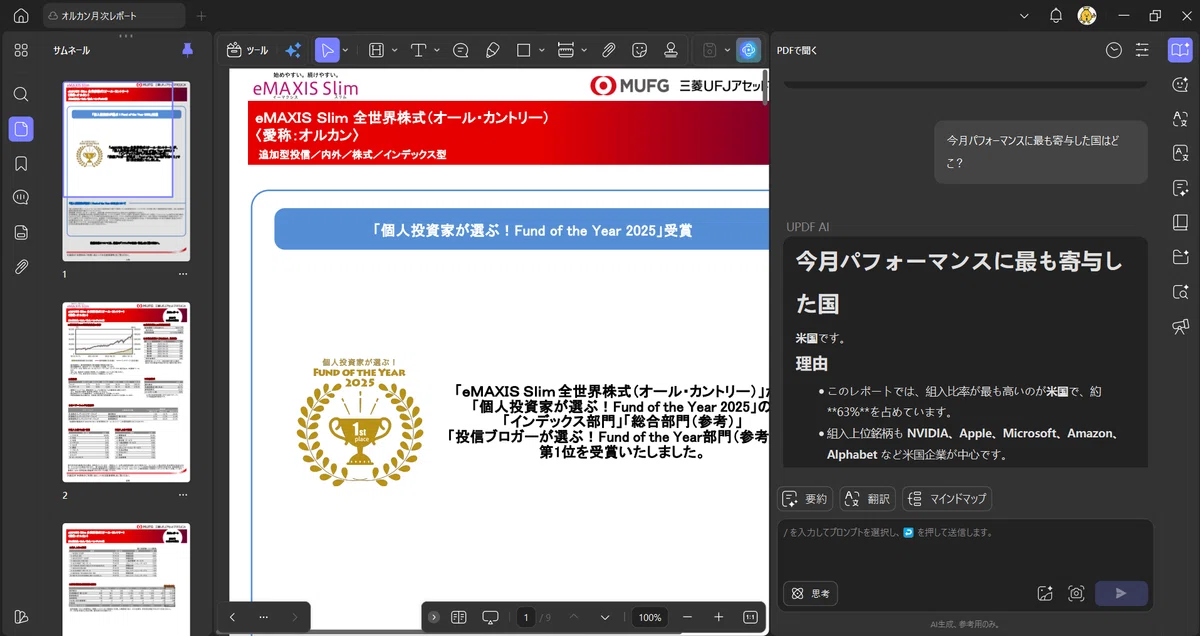Expand the text tool dropdown arrow
The image size is (1200, 636).
click(437, 50)
